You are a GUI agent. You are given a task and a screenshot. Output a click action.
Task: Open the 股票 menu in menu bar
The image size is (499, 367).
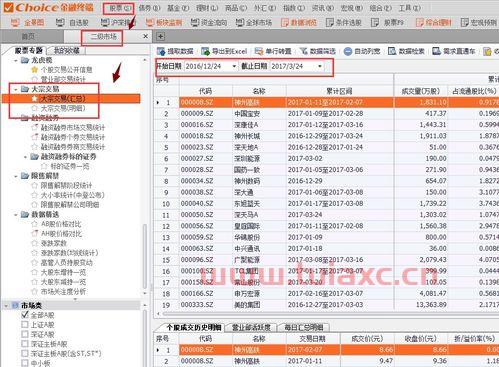(x=118, y=8)
